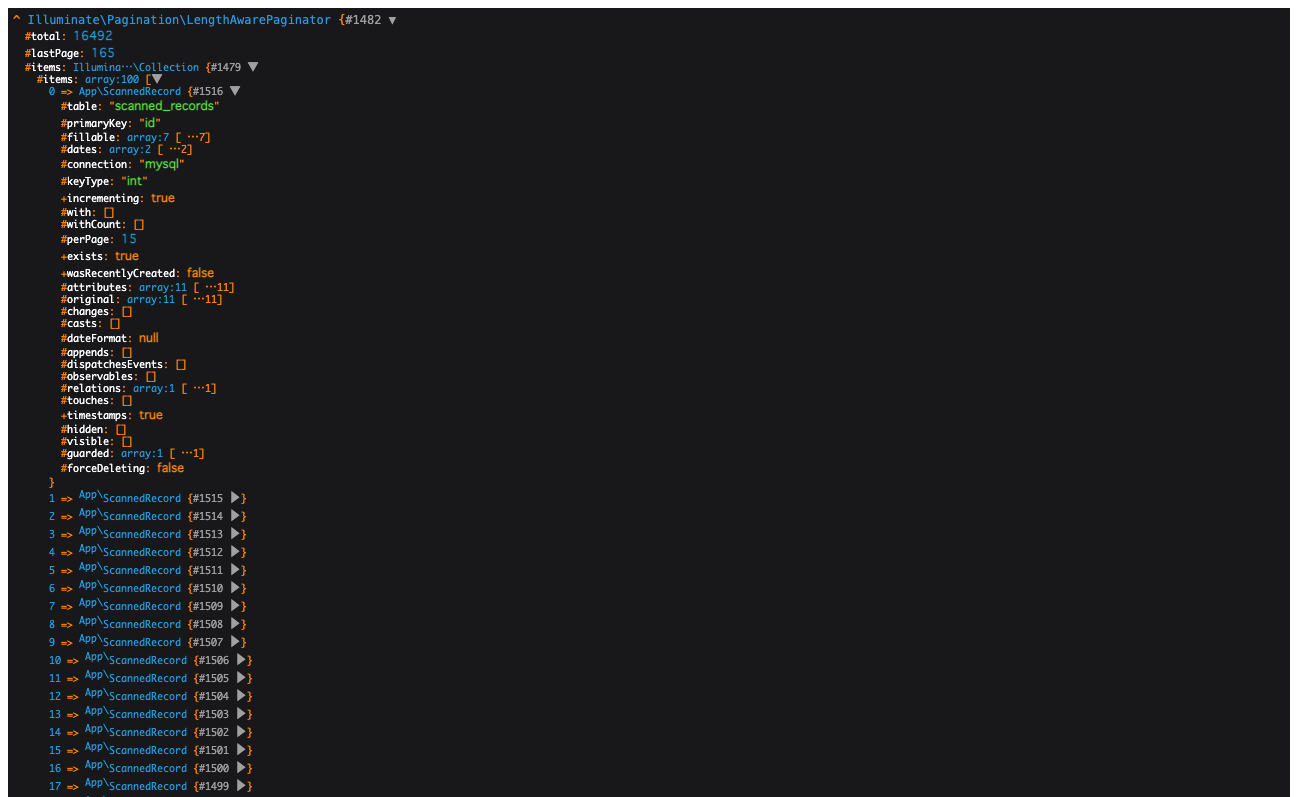Screen dimensions: 1298x797
Task: Click the #total value 16492
Action: [92, 35]
